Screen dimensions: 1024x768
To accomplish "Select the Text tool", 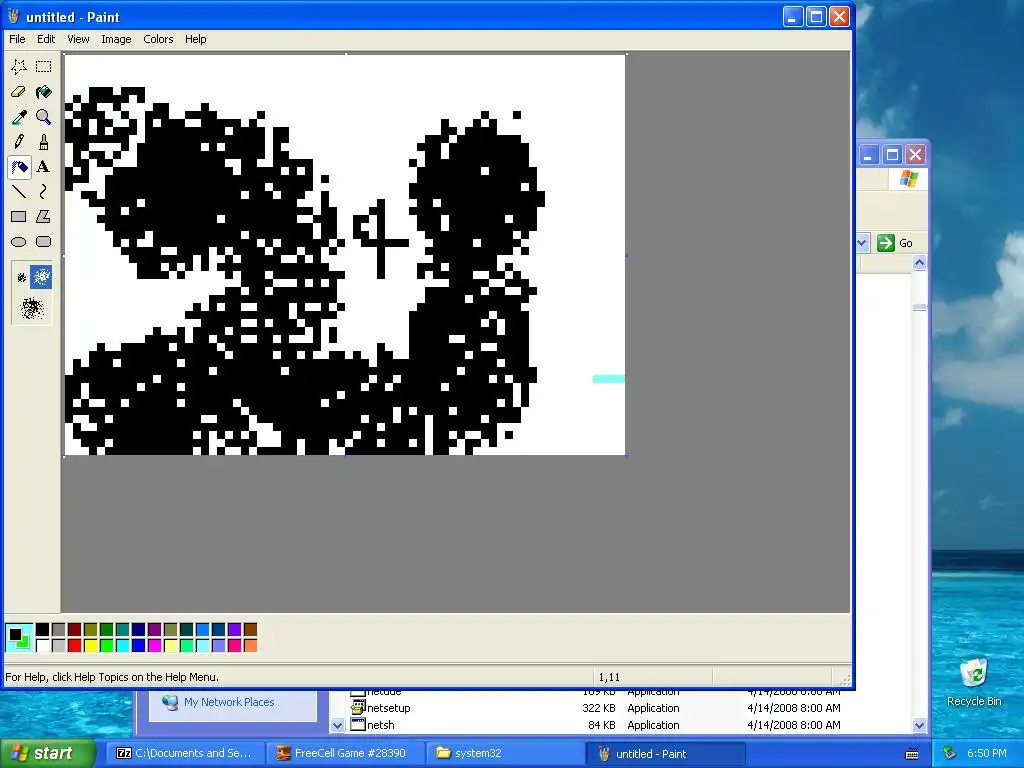I will (44, 167).
